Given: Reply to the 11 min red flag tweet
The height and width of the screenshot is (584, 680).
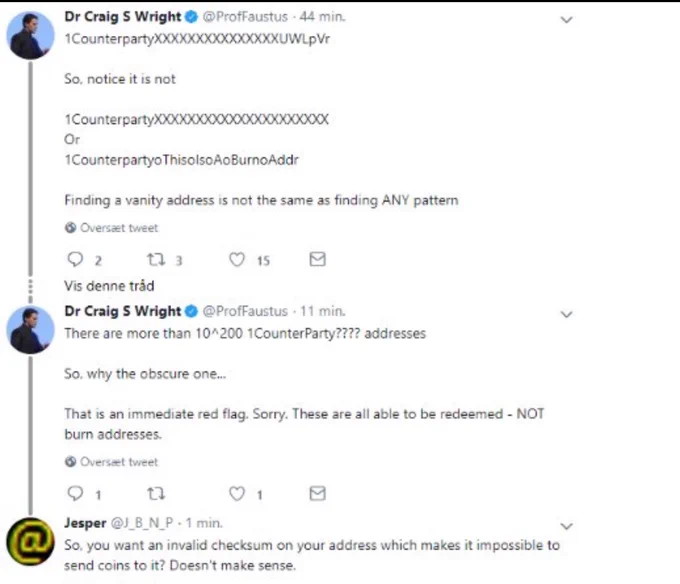Looking at the screenshot, I should [x=75, y=493].
